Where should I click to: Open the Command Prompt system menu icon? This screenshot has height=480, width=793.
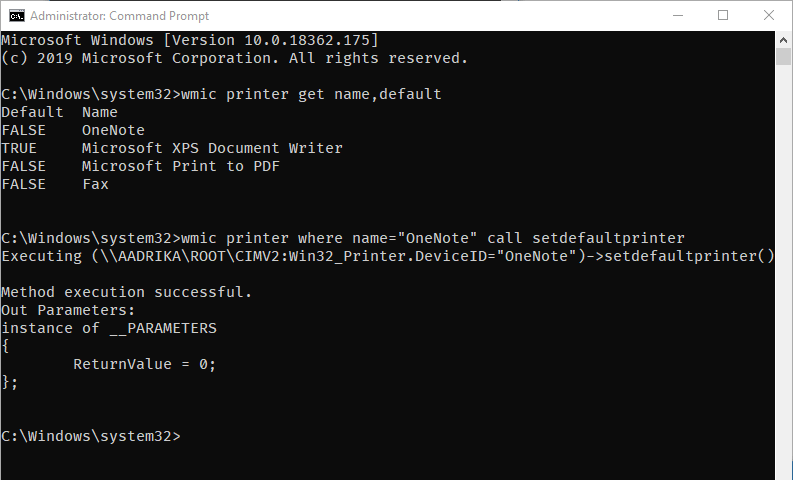click(17, 15)
